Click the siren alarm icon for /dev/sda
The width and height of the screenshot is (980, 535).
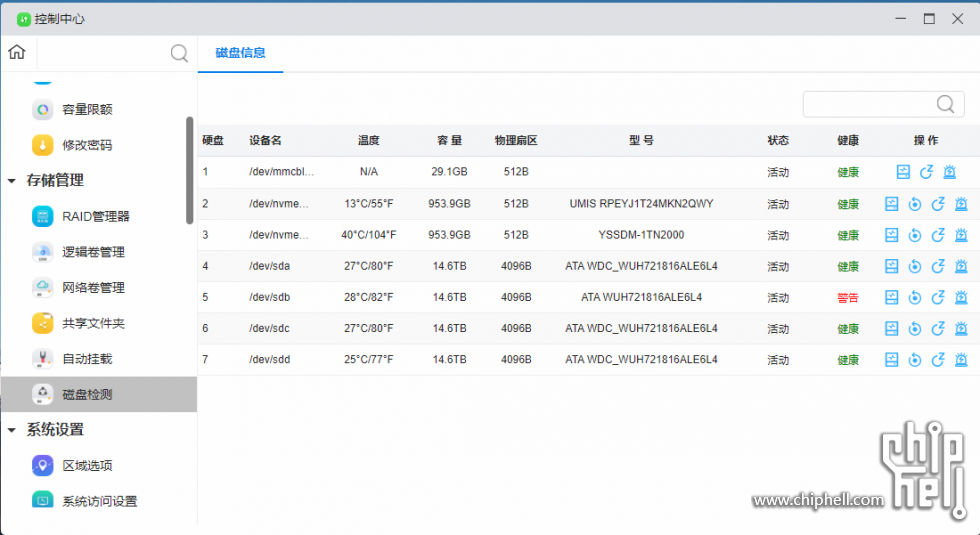[x=961, y=266]
